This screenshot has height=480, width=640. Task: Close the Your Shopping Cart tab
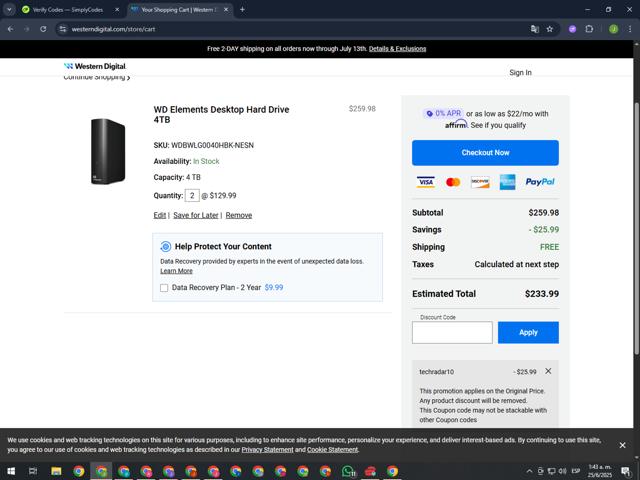[x=226, y=9]
